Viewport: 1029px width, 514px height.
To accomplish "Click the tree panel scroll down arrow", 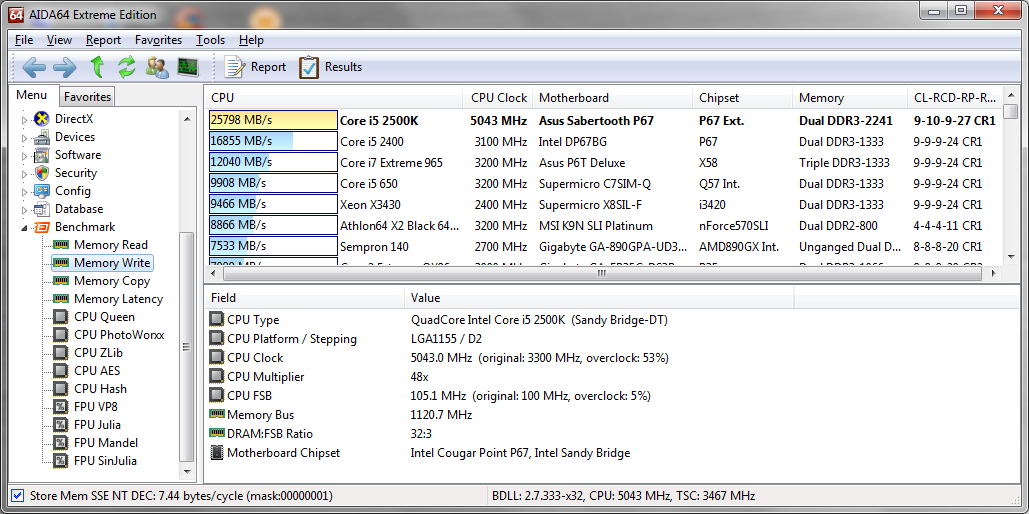I will click(187, 471).
